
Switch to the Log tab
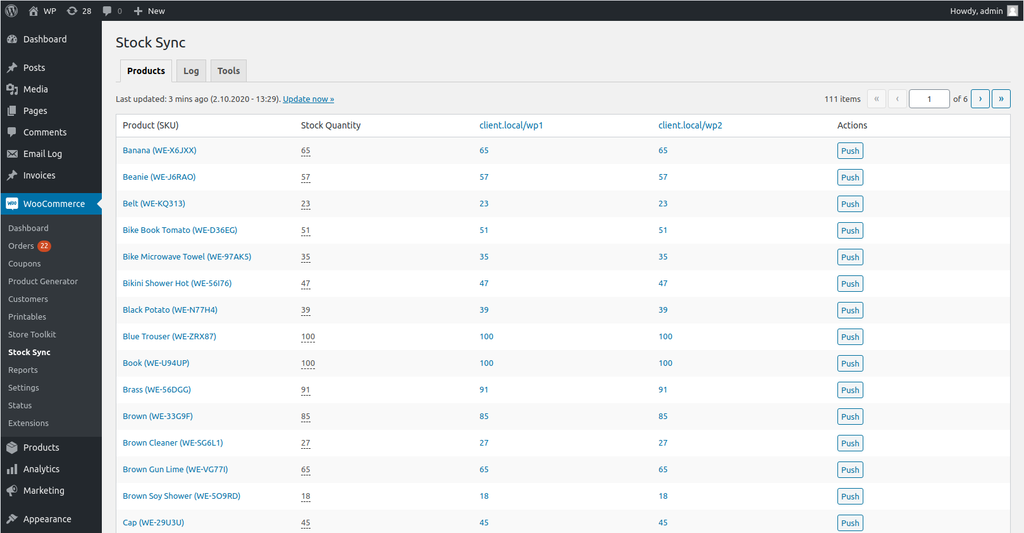click(190, 71)
